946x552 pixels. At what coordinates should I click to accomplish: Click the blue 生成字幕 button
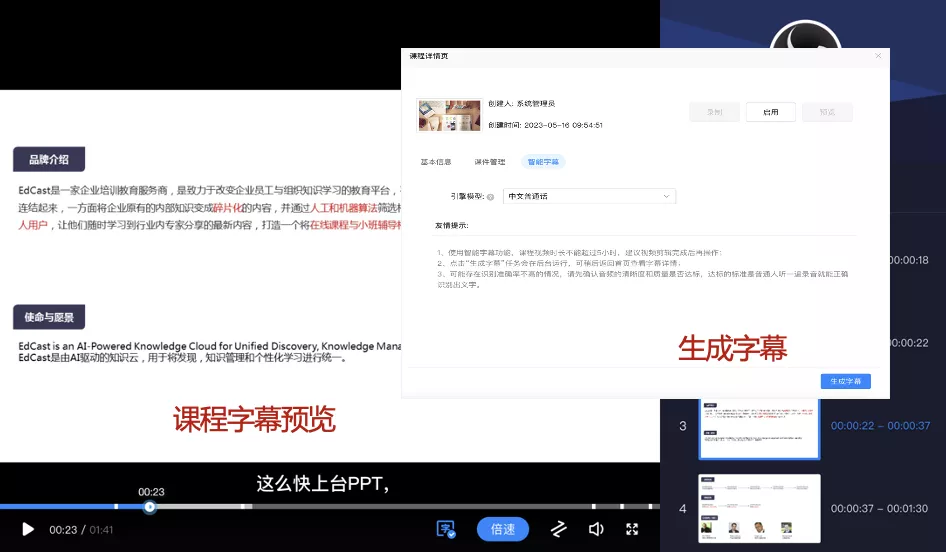click(x=845, y=381)
